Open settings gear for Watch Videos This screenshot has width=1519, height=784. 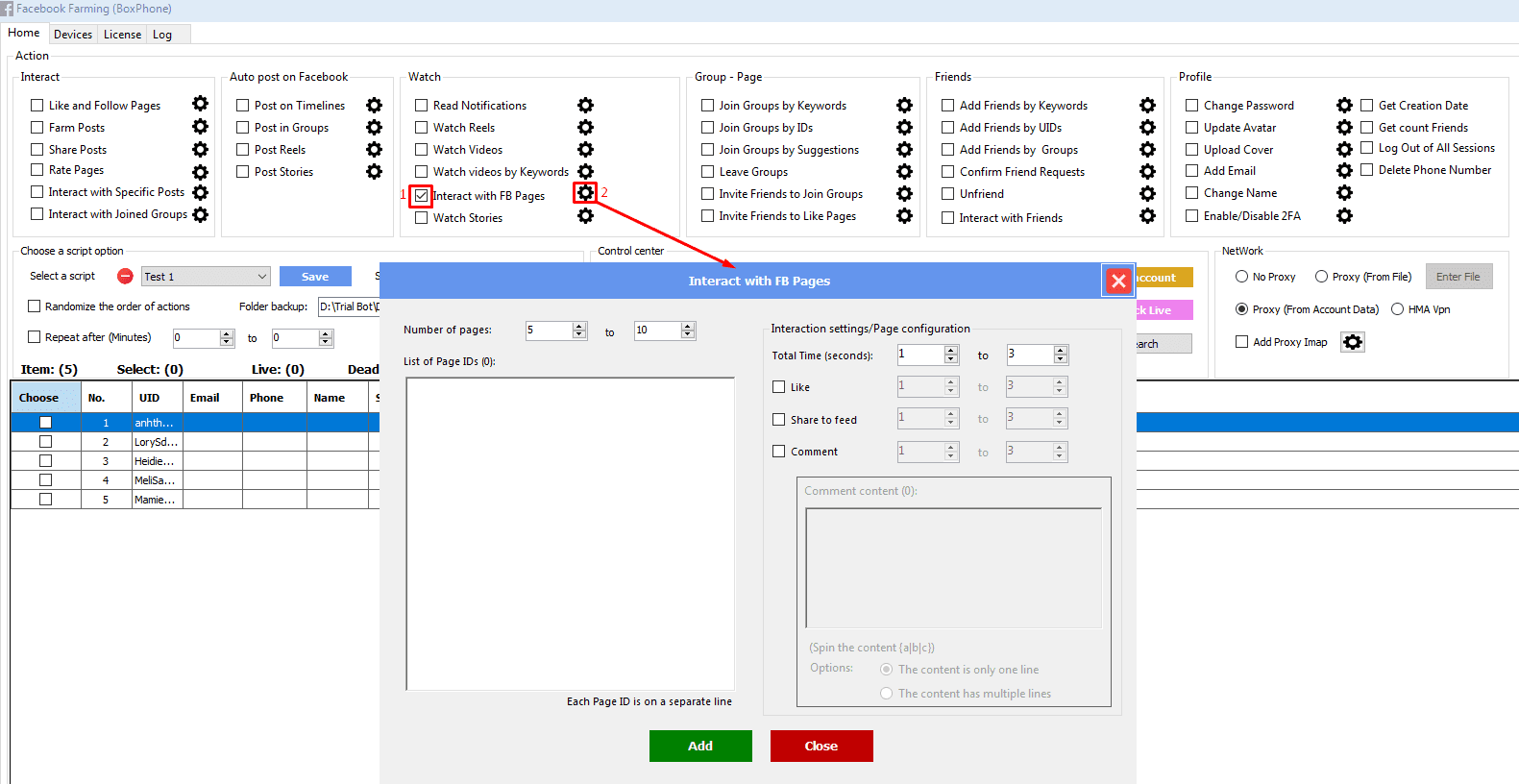(585, 149)
